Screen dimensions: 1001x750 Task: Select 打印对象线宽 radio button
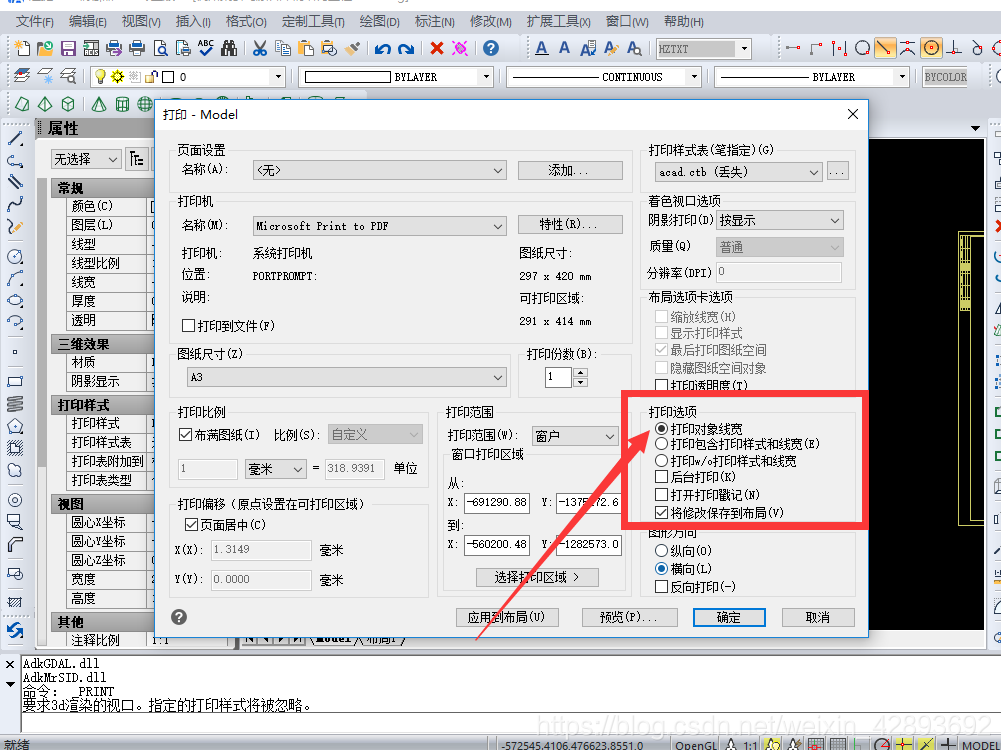point(661,428)
